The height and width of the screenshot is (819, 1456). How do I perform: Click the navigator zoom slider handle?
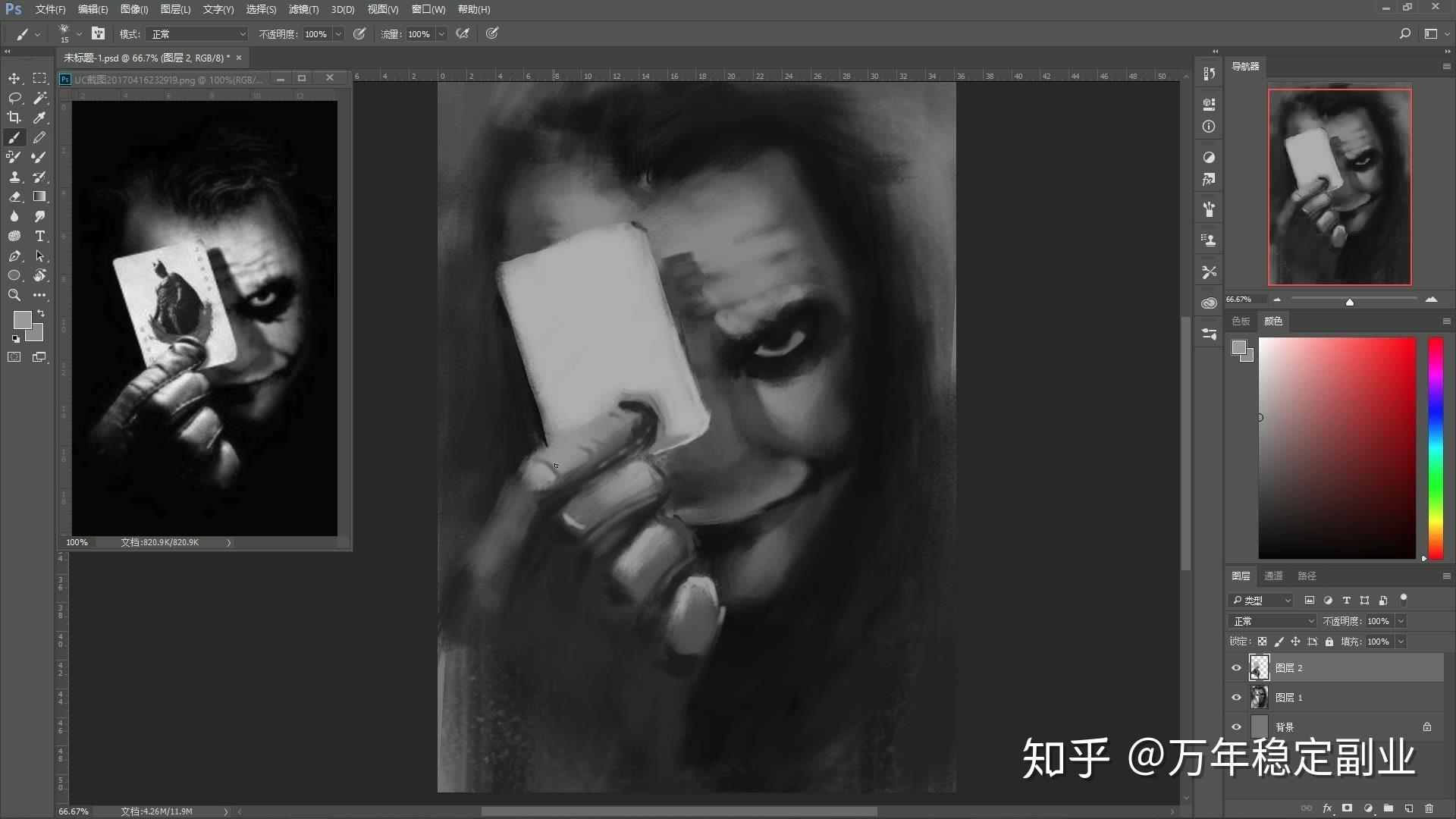coord(1350,302)
